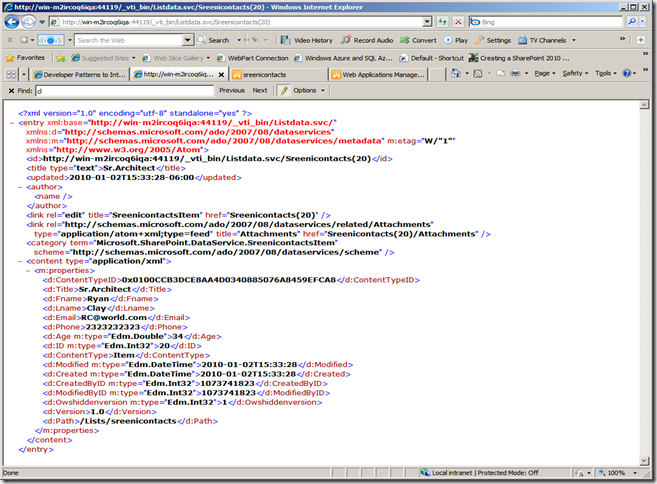Open the Find bar Options dropdown
The width and height of the screenshot is (657, 484).
click(309, 91)
